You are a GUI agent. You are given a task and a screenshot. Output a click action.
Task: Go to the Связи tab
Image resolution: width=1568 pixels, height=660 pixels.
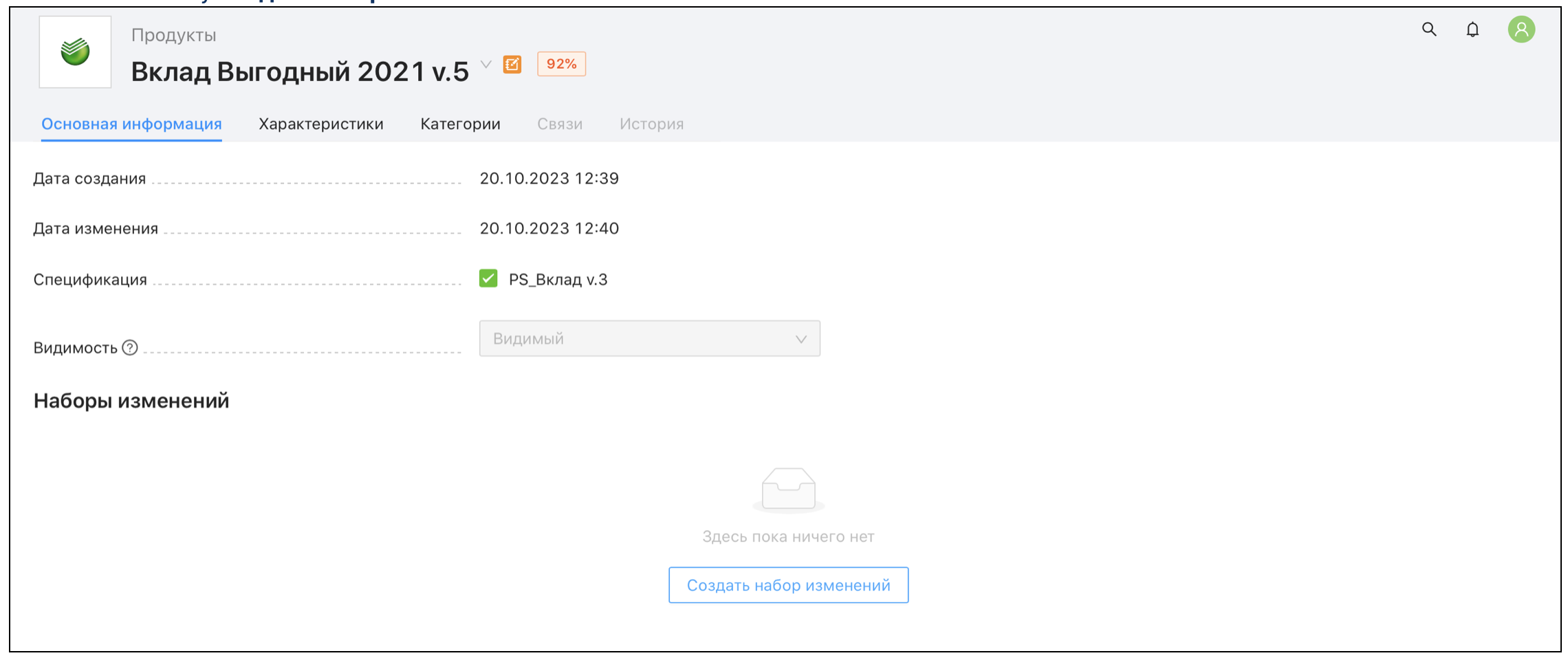[x=559, y=124]
